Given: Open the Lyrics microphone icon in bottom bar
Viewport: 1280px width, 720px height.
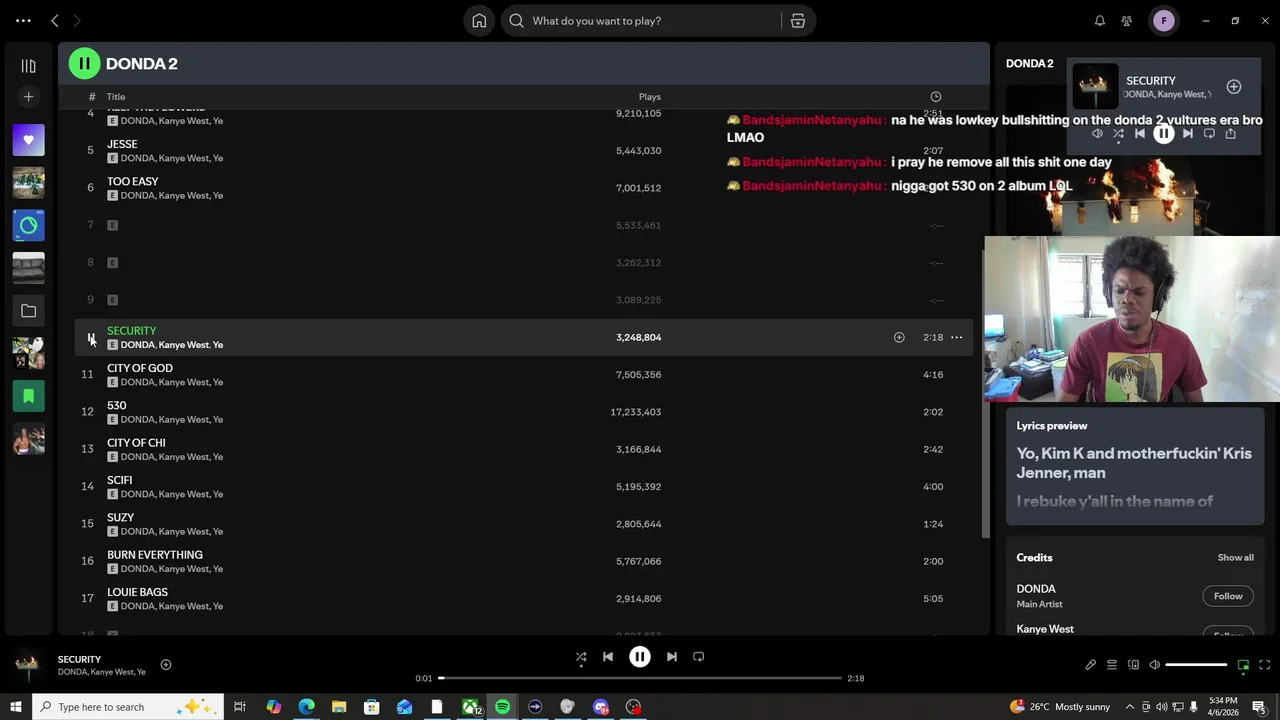Looking at the screenshot, I should (x=1090, y=665).
